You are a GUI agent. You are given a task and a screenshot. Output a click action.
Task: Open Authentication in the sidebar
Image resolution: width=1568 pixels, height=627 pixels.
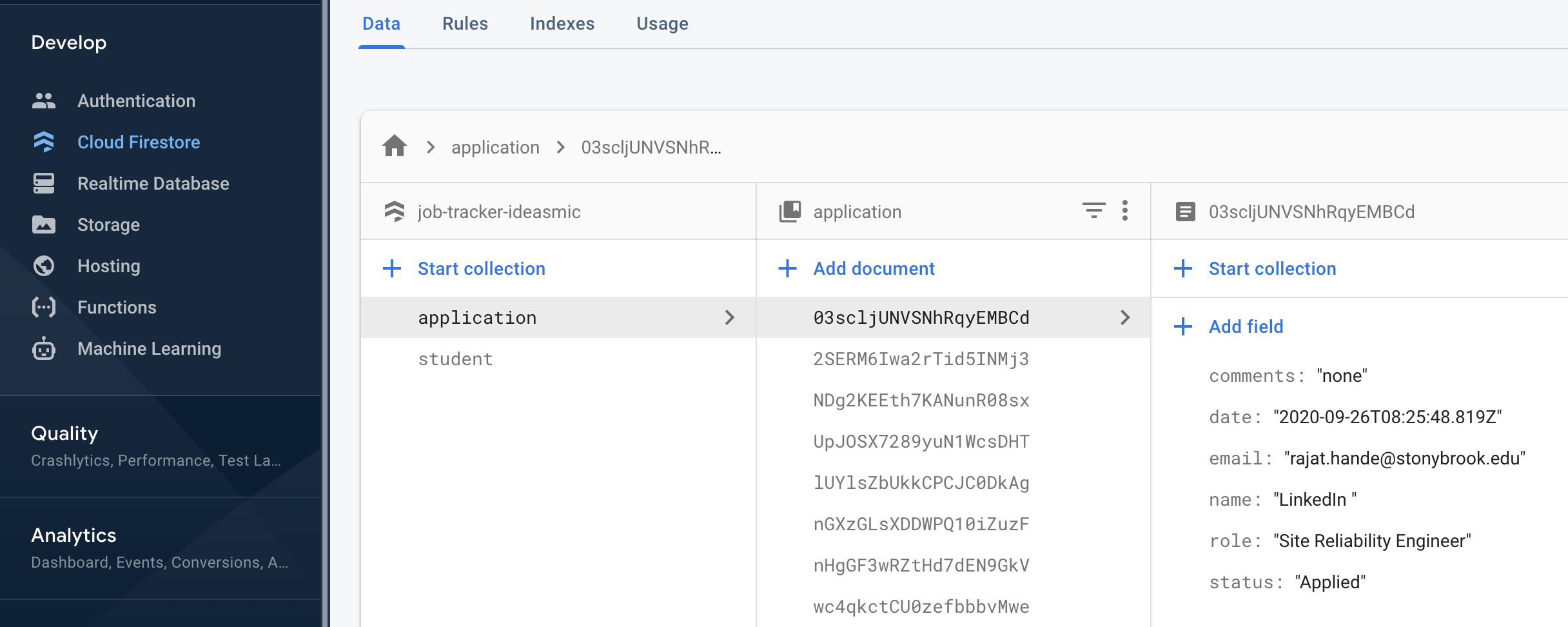[137, 101]
